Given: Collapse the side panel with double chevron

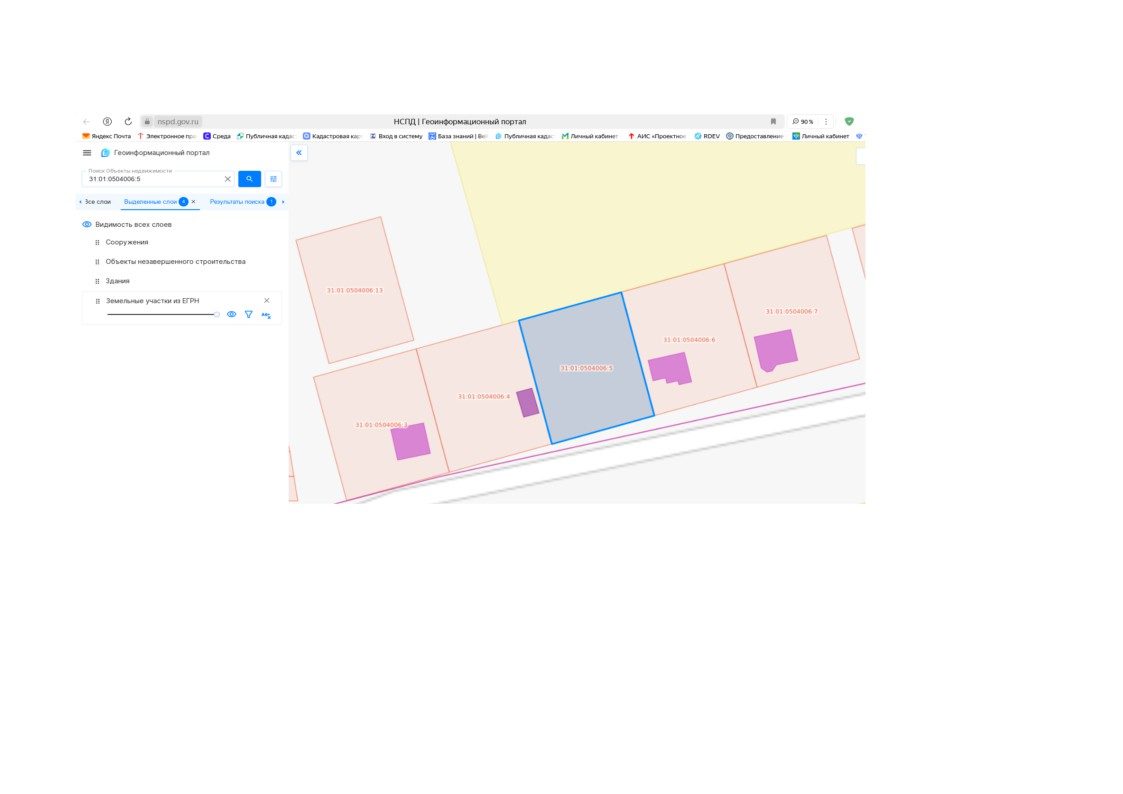Looking at the screenshot, I should [299, 152].
